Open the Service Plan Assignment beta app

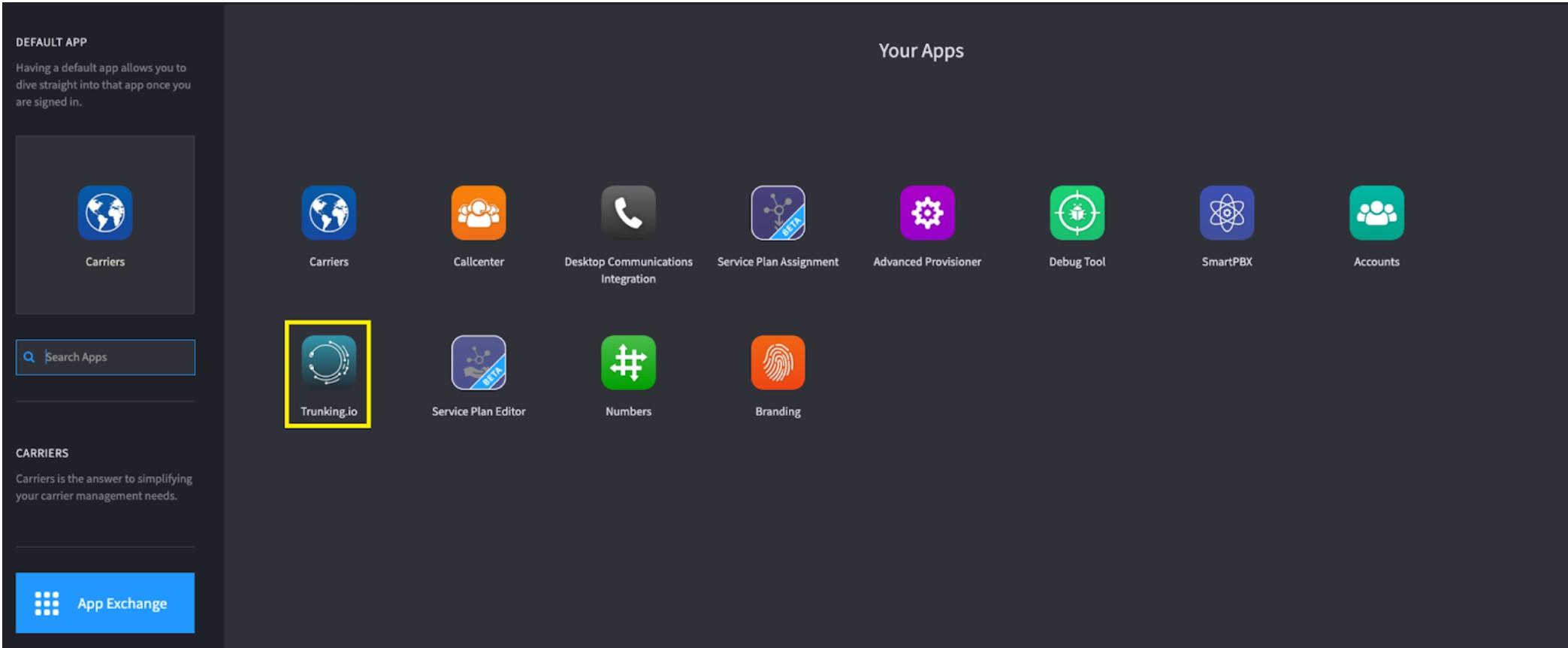[x=778, y=213]
